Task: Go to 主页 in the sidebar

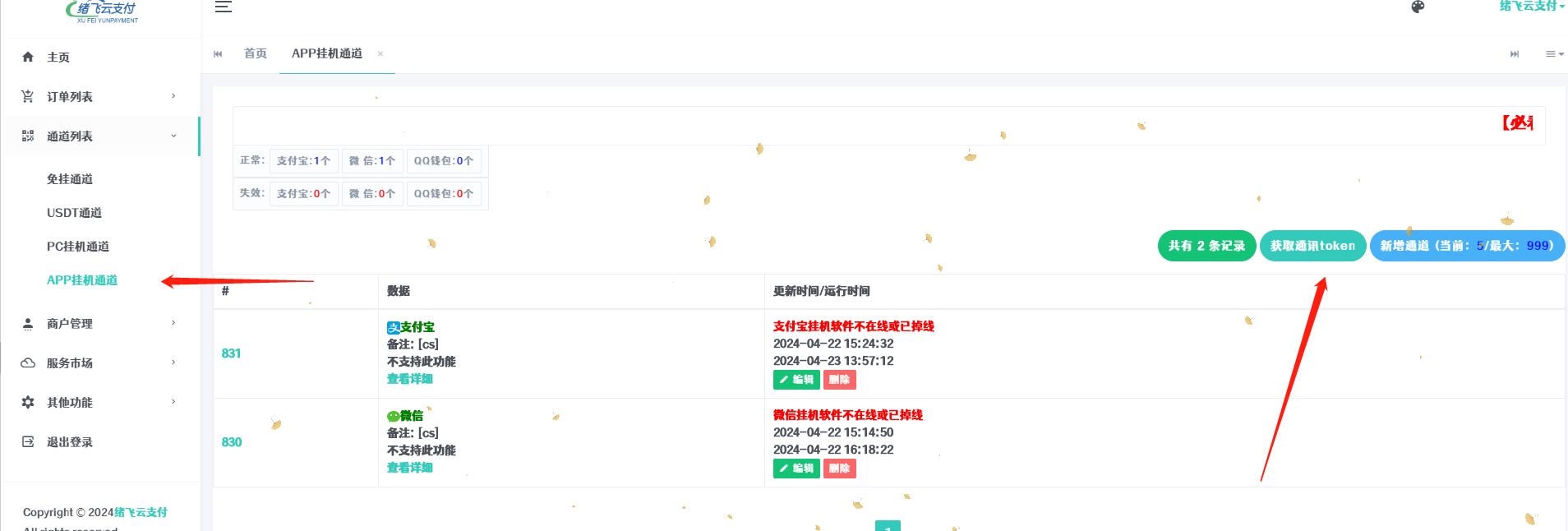Action: (58, 58)
